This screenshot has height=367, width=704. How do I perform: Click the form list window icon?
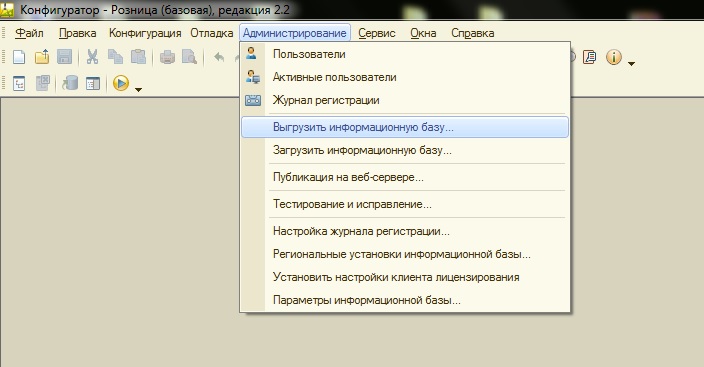point(93,84)
